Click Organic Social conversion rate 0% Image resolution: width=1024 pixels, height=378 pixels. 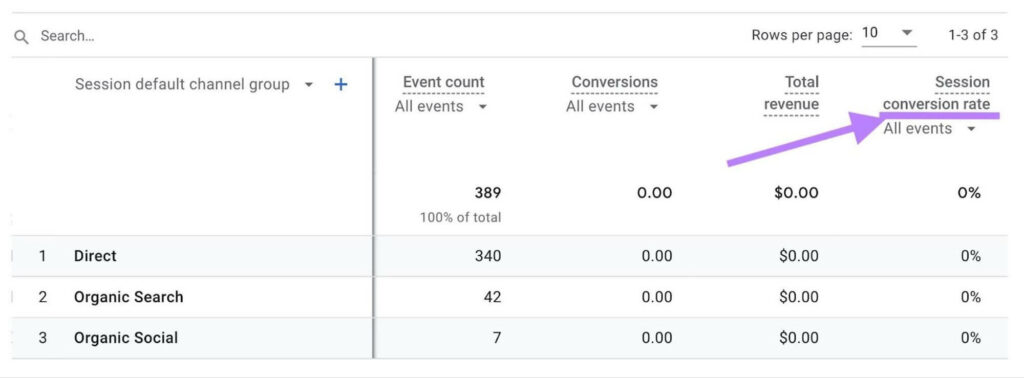pos(970,338)
